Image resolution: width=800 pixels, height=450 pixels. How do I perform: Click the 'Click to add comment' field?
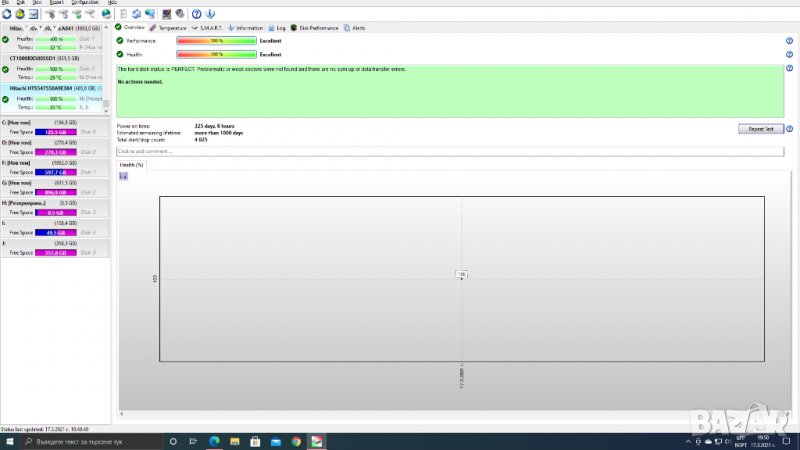[x=450, y=151]
